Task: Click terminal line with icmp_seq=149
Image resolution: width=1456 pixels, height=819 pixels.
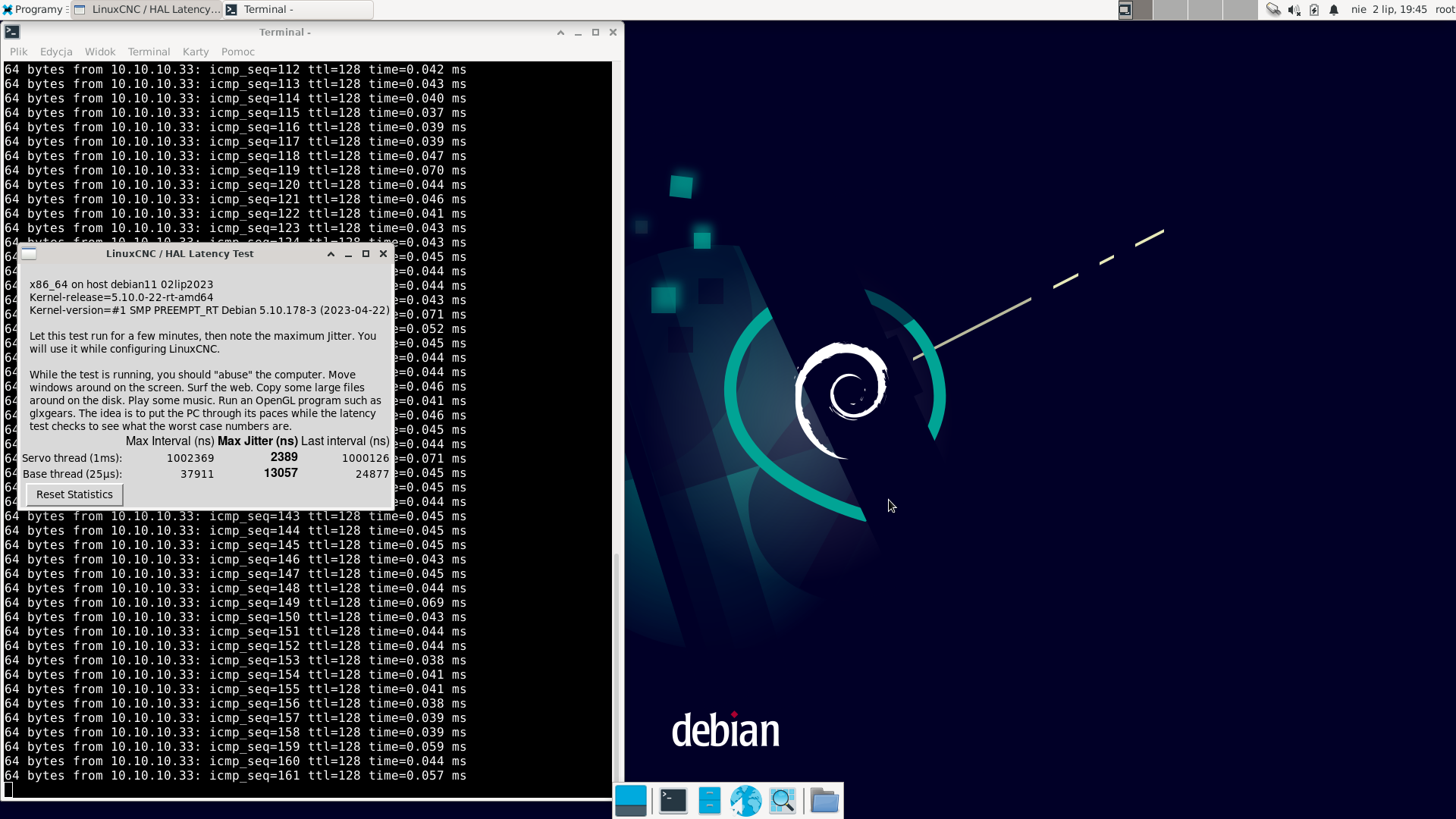Action: click(x=235, y=603)
